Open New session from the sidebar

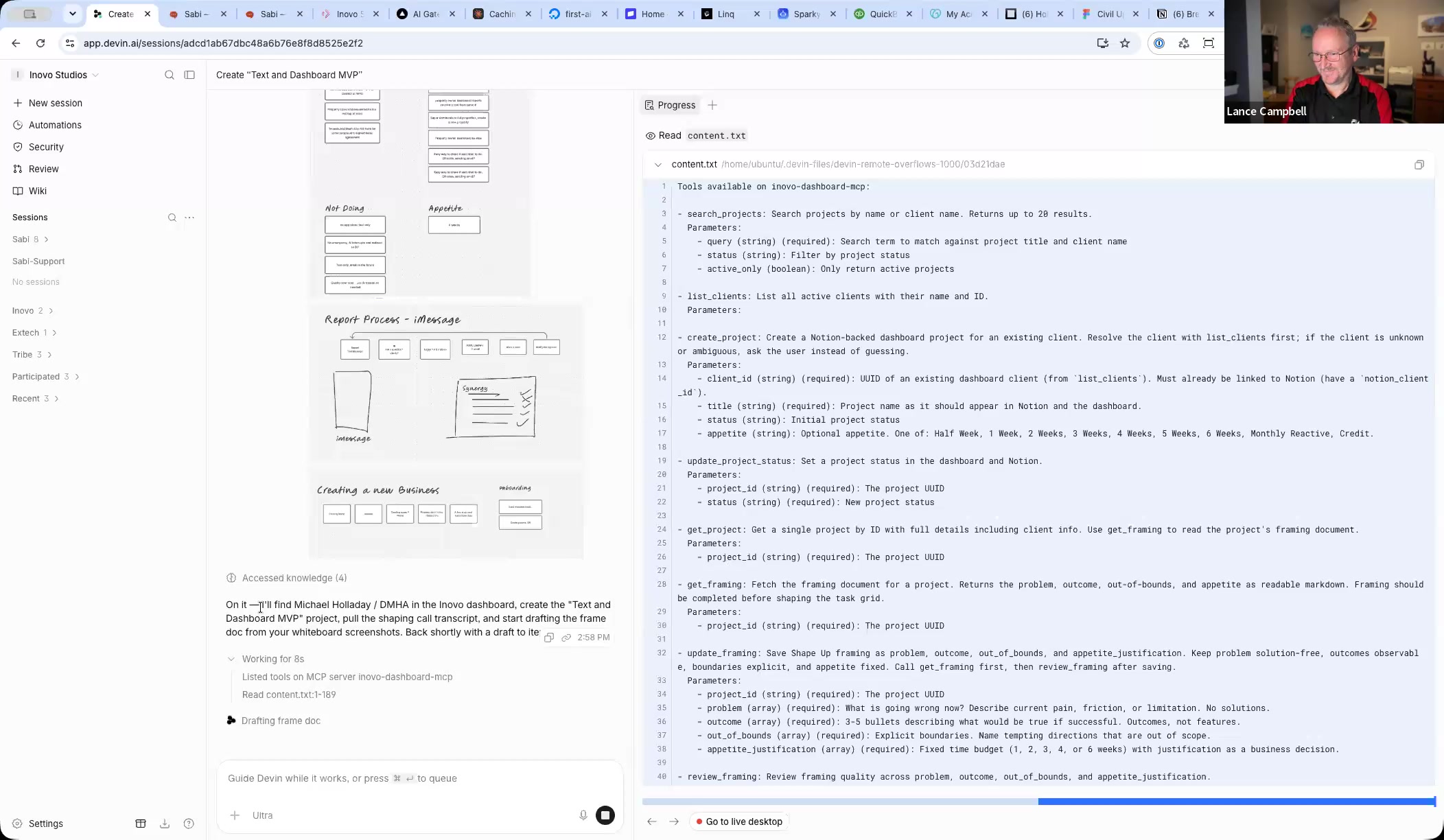pos(47,103)
